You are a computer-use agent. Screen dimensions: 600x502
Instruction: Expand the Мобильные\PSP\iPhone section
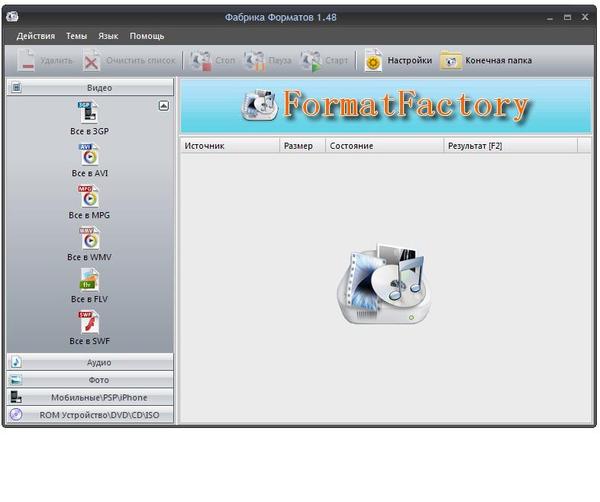[x=90, y=397]
